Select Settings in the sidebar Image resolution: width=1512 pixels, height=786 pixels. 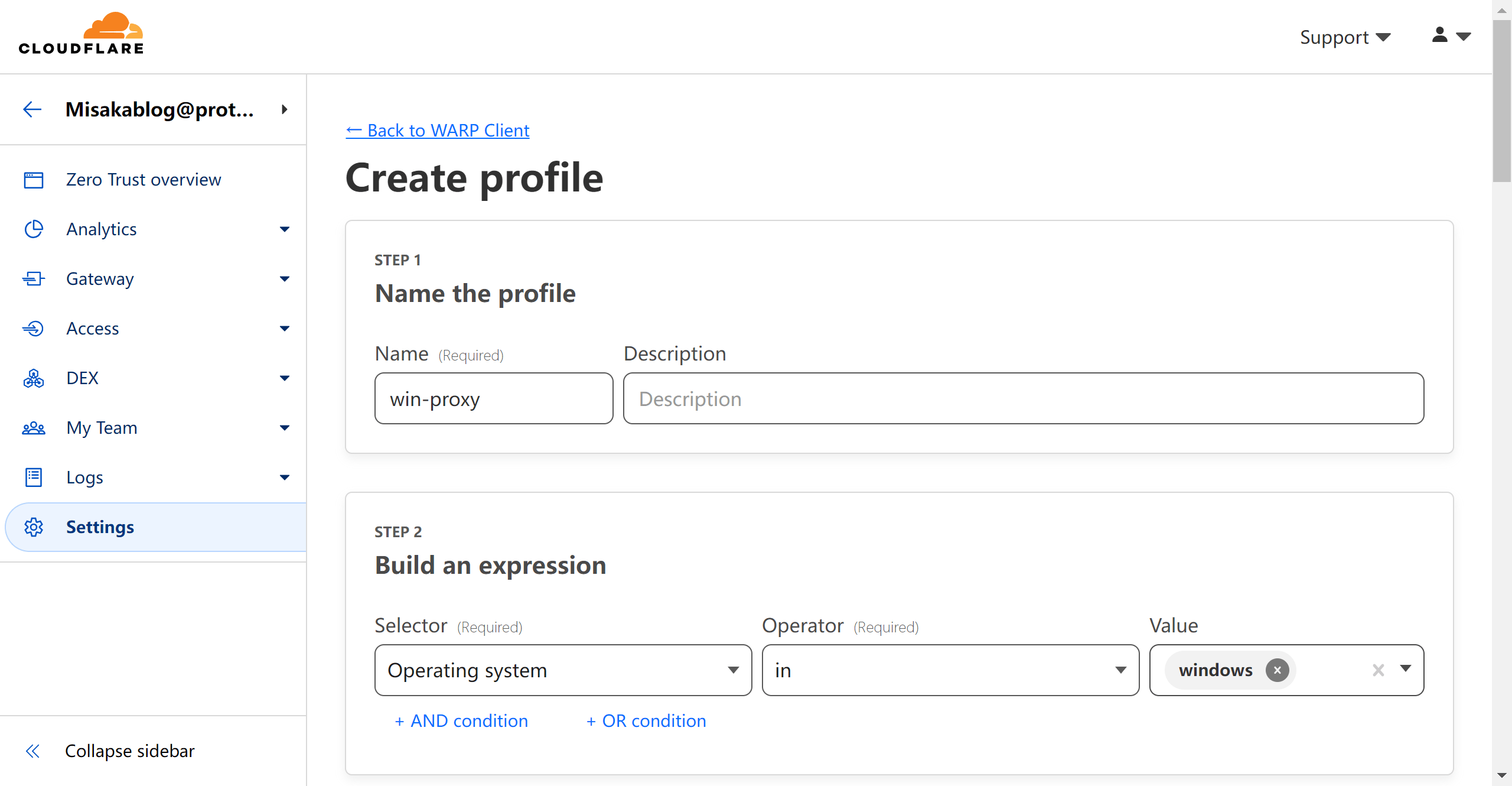click(x=100, y=527)
